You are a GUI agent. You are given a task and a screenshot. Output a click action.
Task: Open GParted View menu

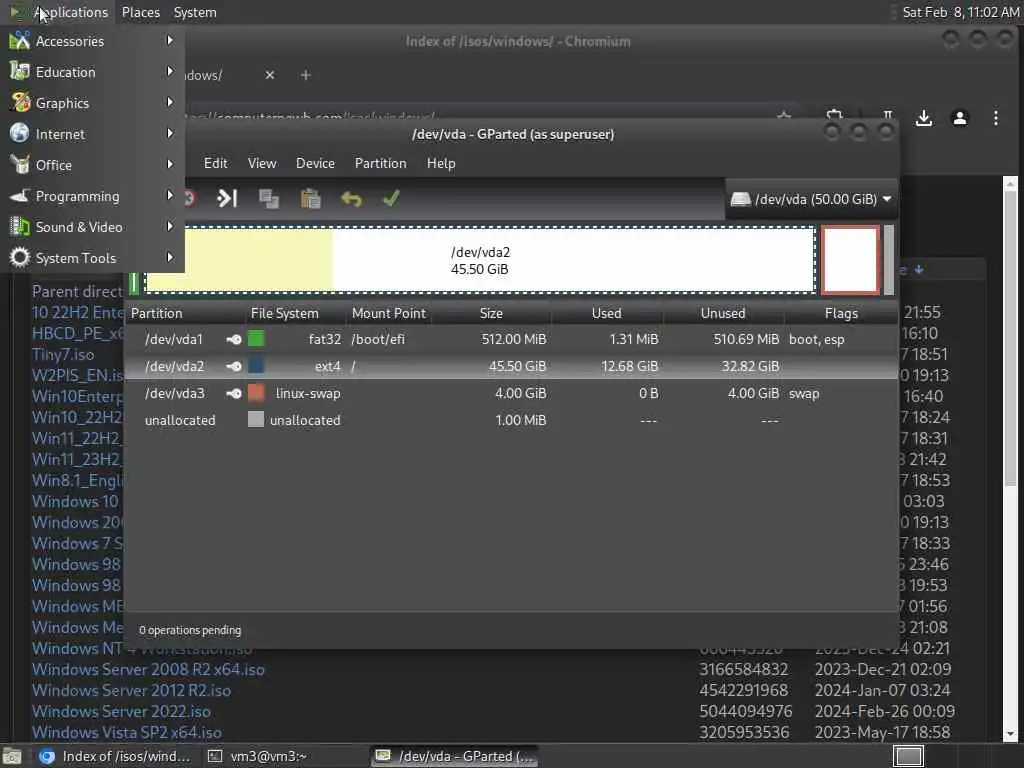(262, 163)
